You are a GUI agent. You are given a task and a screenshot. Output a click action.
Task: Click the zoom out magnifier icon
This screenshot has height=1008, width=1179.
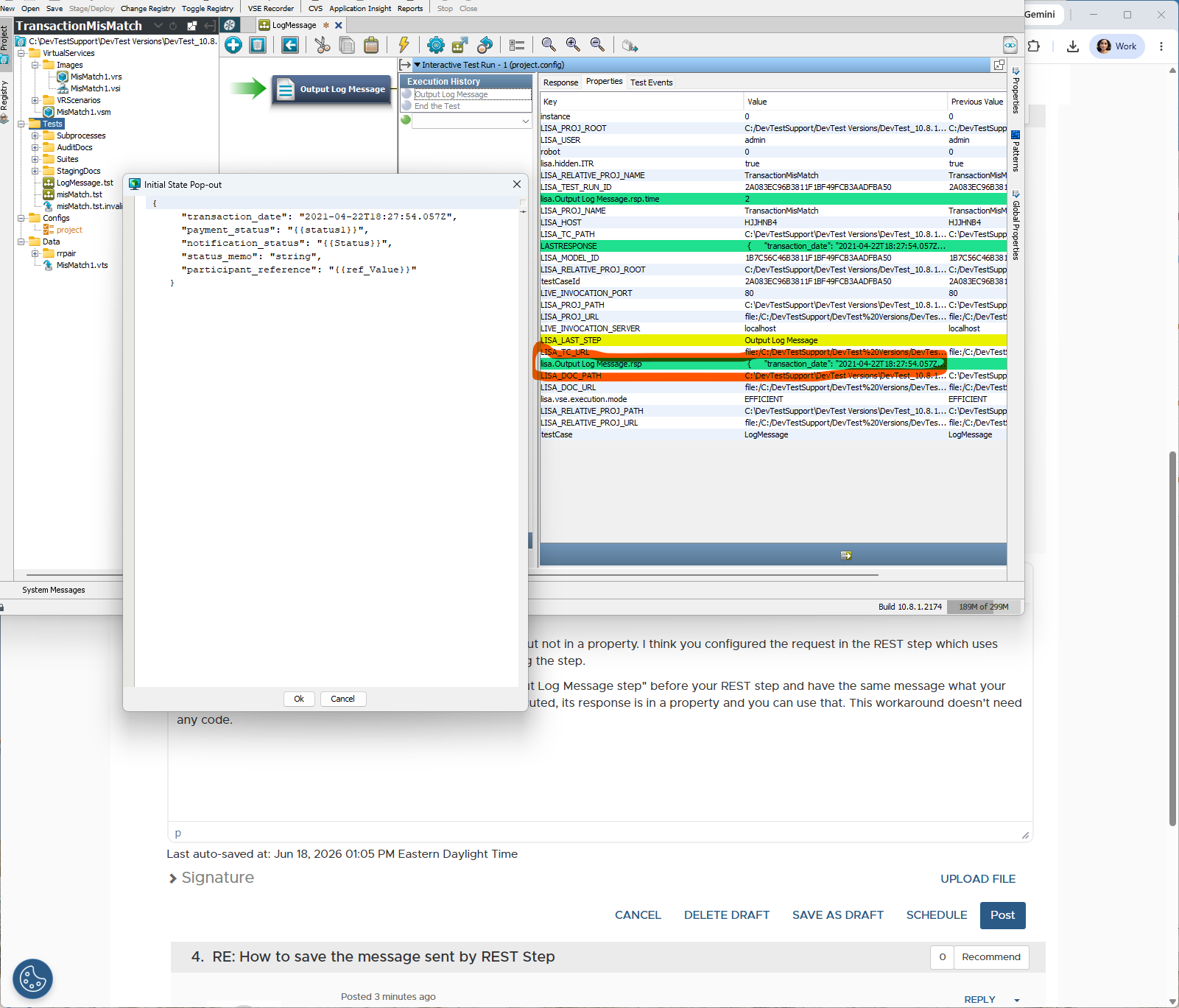click(x=597, y=45)
